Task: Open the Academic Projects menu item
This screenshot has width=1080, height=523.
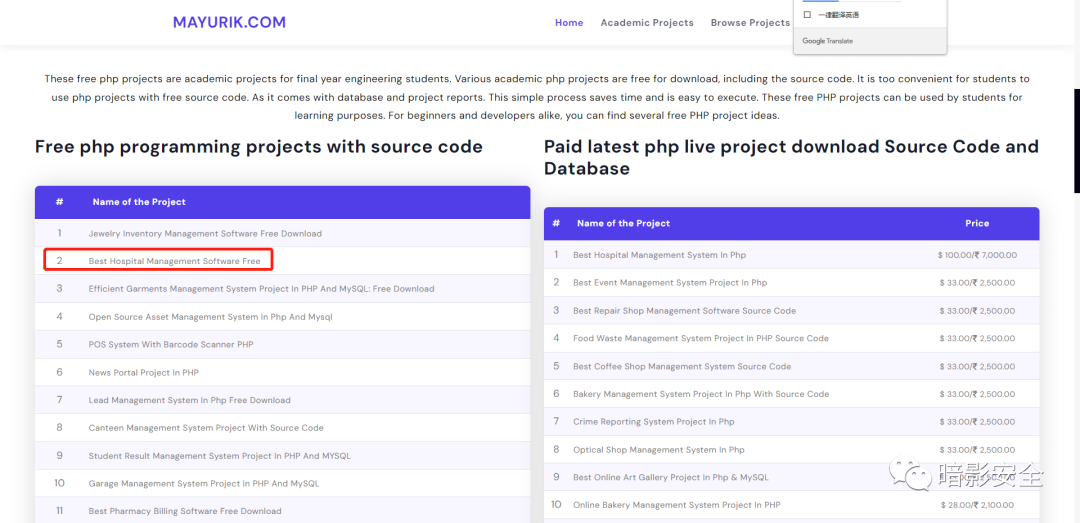Action: [x=646, y=23]
